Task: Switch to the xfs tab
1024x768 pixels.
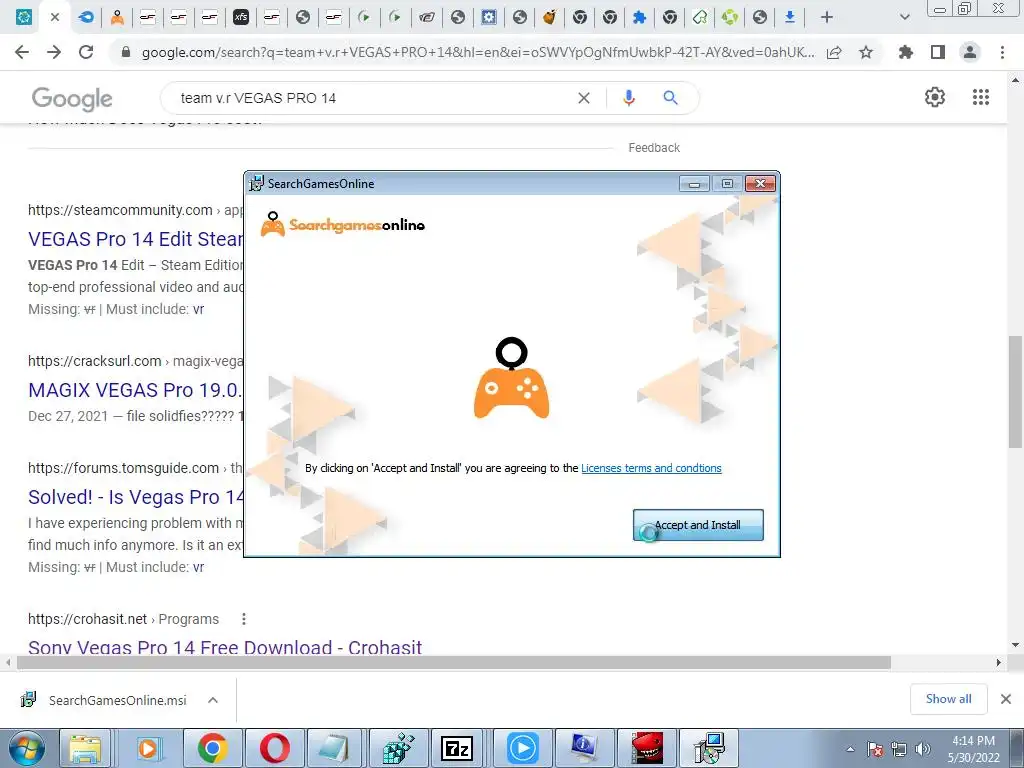Action: [x=241, y=18]
